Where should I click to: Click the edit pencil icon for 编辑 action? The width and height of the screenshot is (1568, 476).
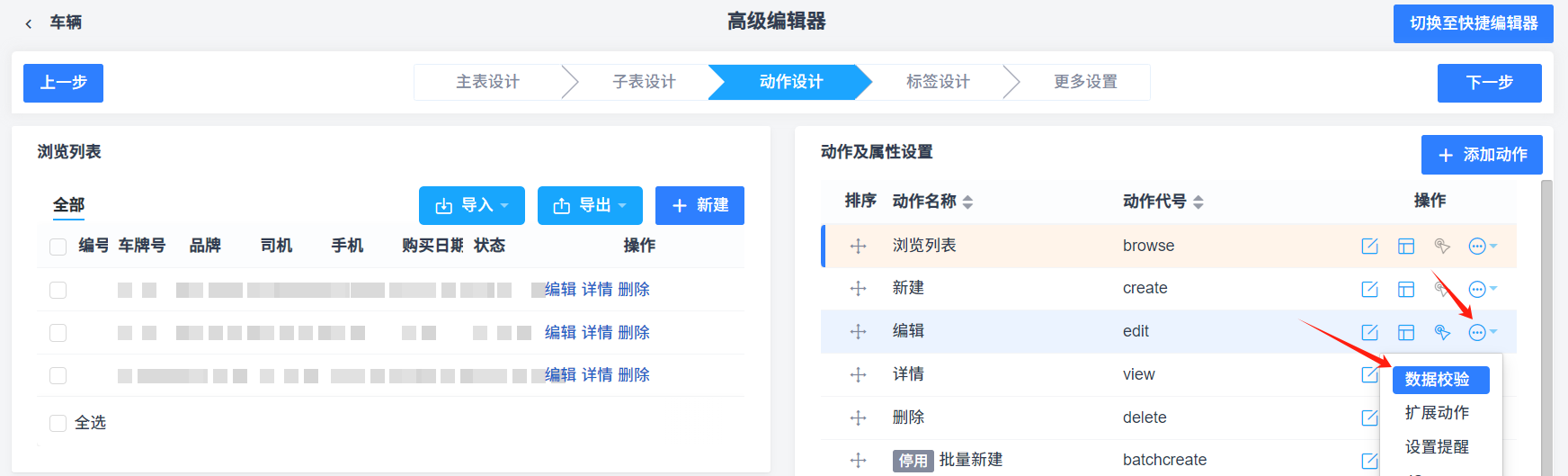pos(1369,332)
